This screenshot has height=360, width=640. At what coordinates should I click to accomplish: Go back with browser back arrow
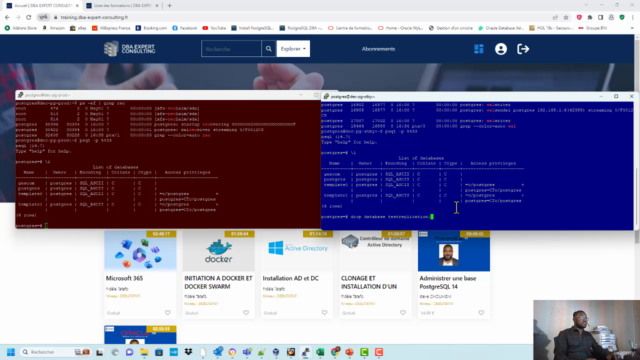(x=7, y=18)
